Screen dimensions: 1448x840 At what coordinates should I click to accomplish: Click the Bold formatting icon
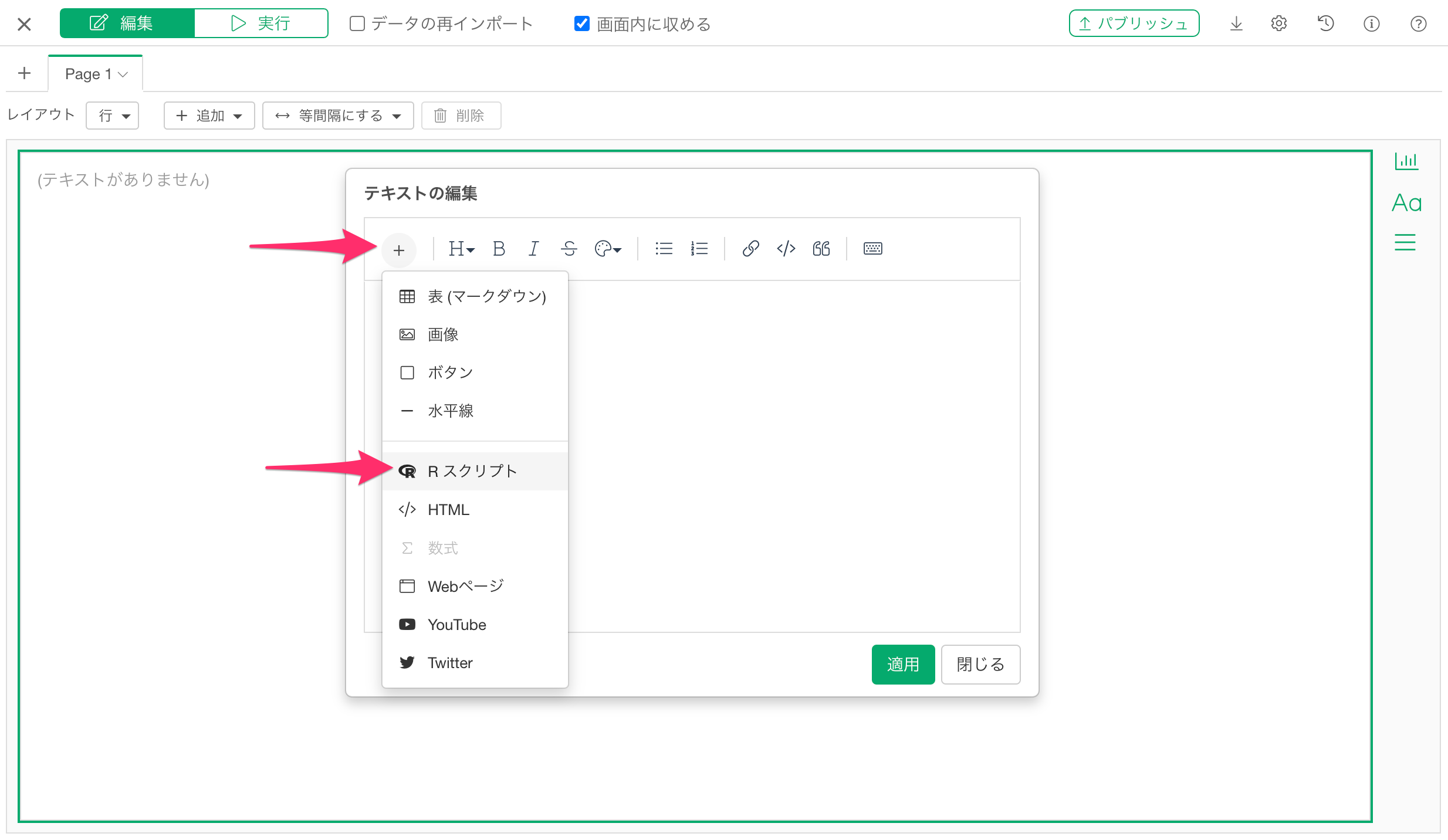pos(499,249)
